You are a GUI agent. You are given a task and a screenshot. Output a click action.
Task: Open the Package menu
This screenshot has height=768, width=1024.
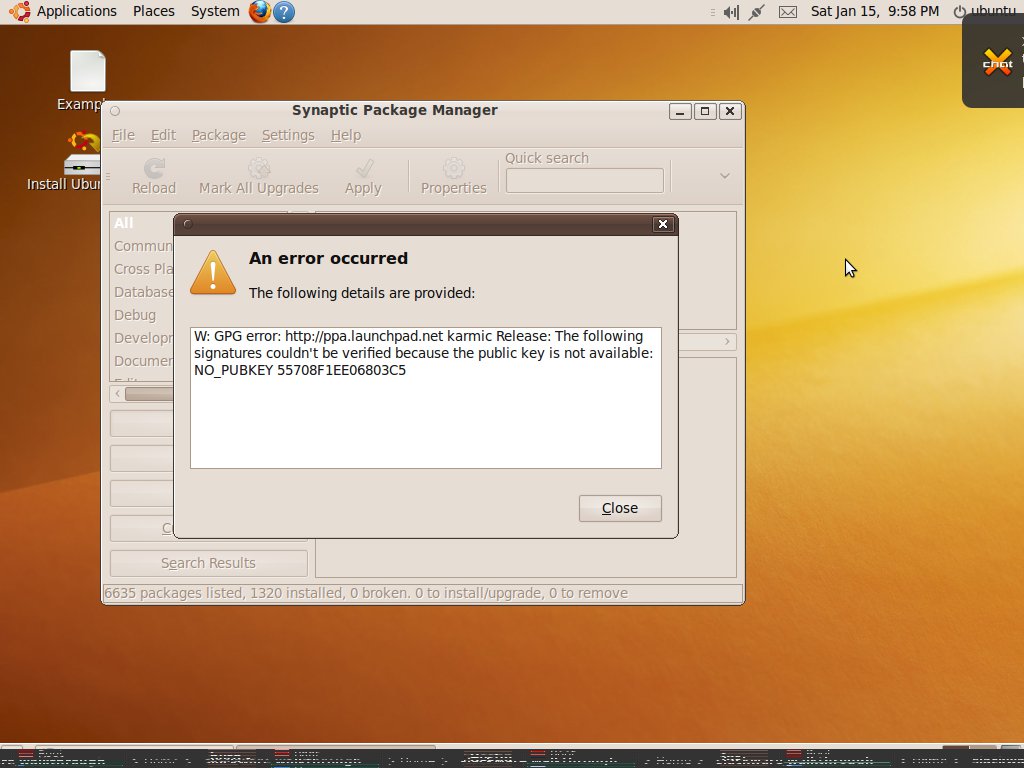[219, 135]
